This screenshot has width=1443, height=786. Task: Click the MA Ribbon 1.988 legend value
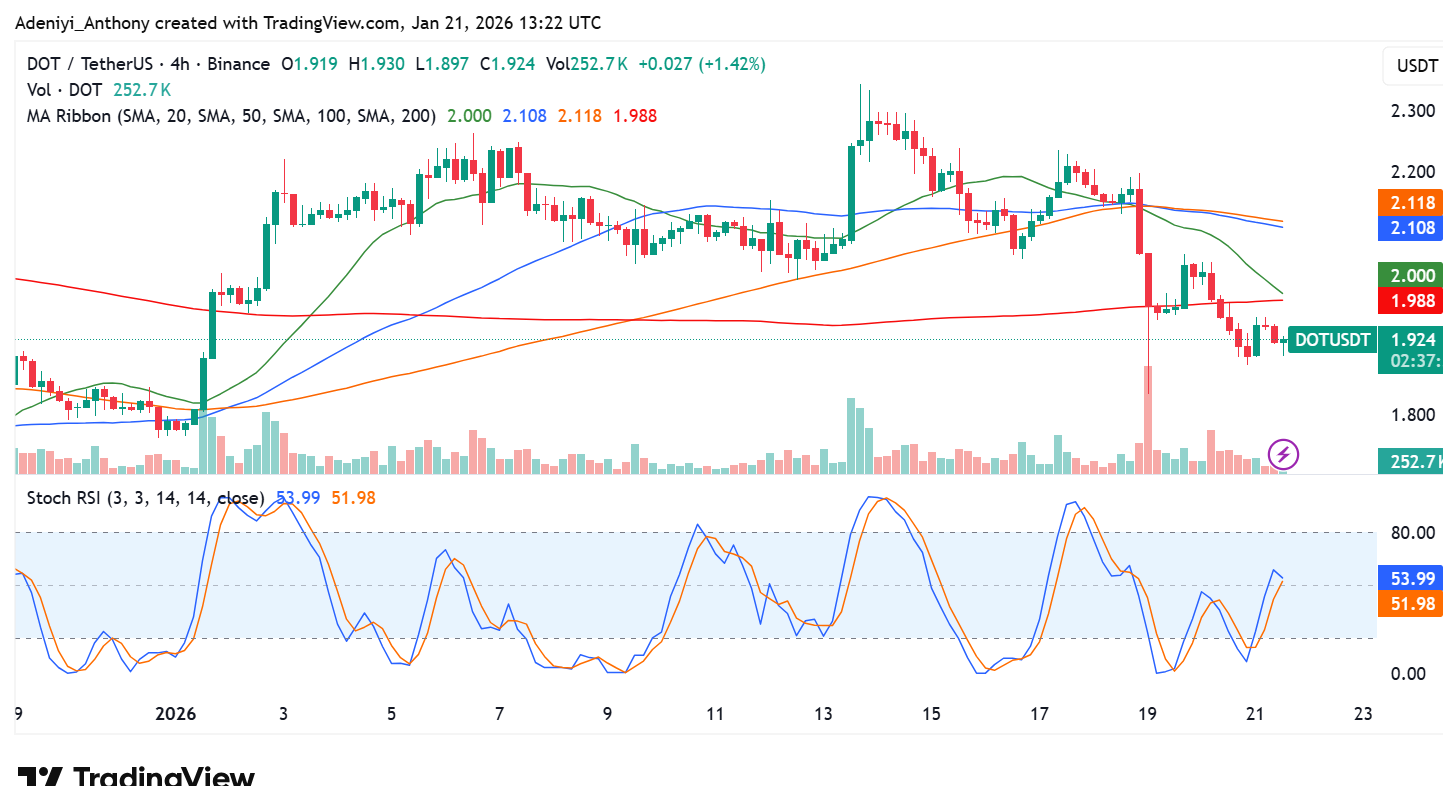635,116
